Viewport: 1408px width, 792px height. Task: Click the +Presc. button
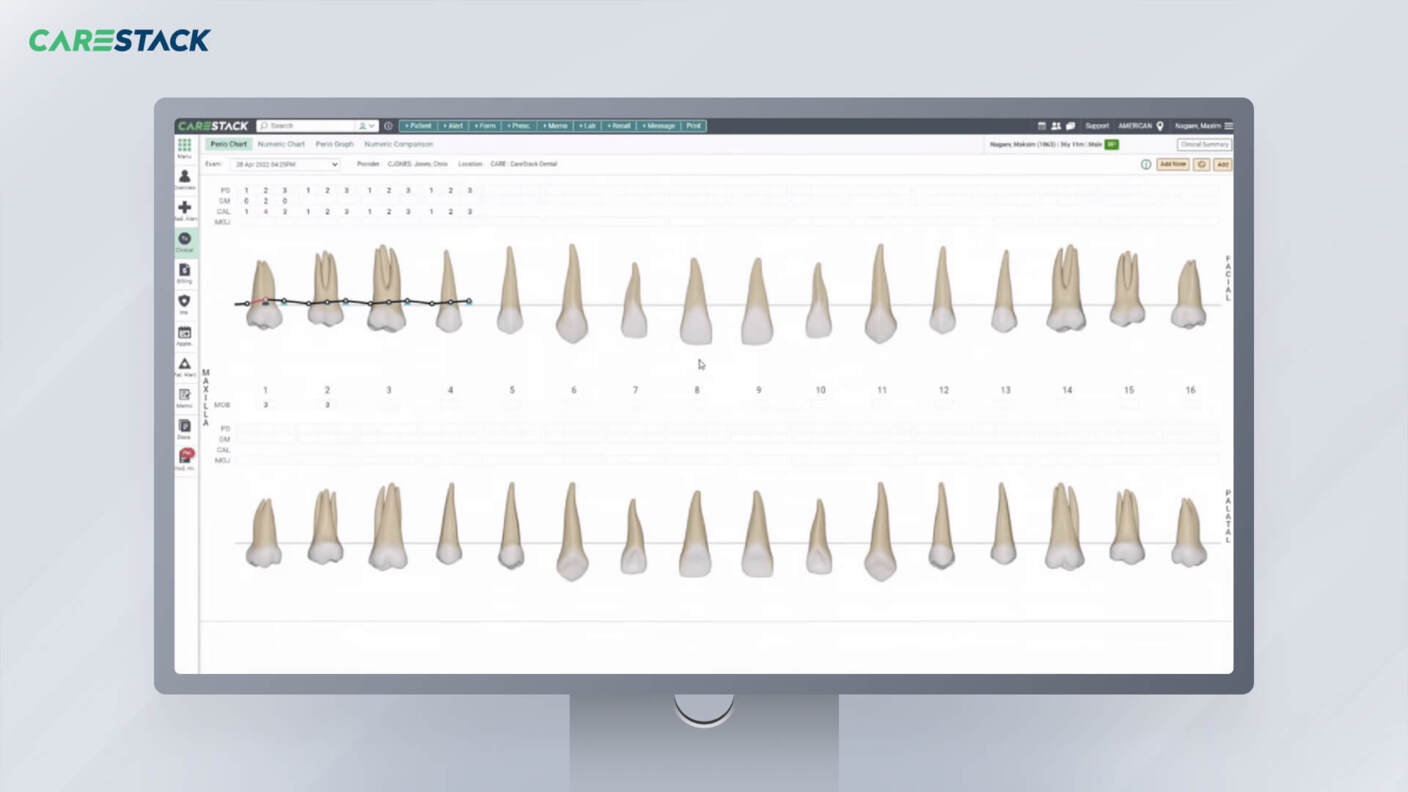(x=518, y=126)
